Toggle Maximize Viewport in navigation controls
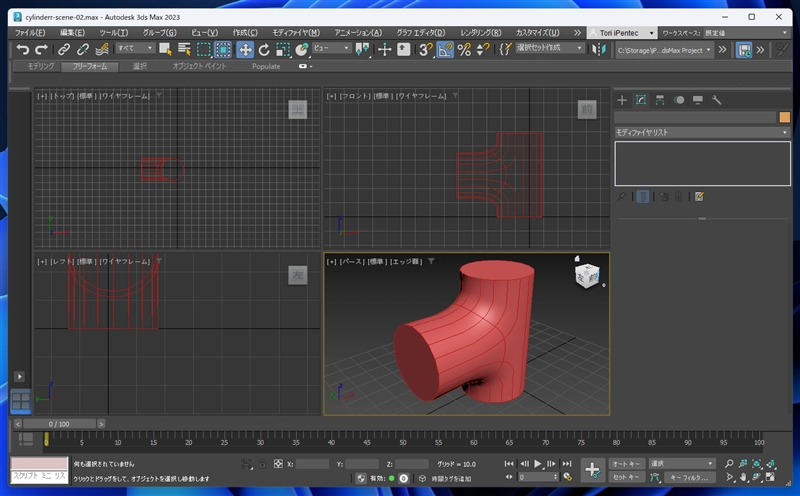Screen dimensions: 800x496 [770, 477]
